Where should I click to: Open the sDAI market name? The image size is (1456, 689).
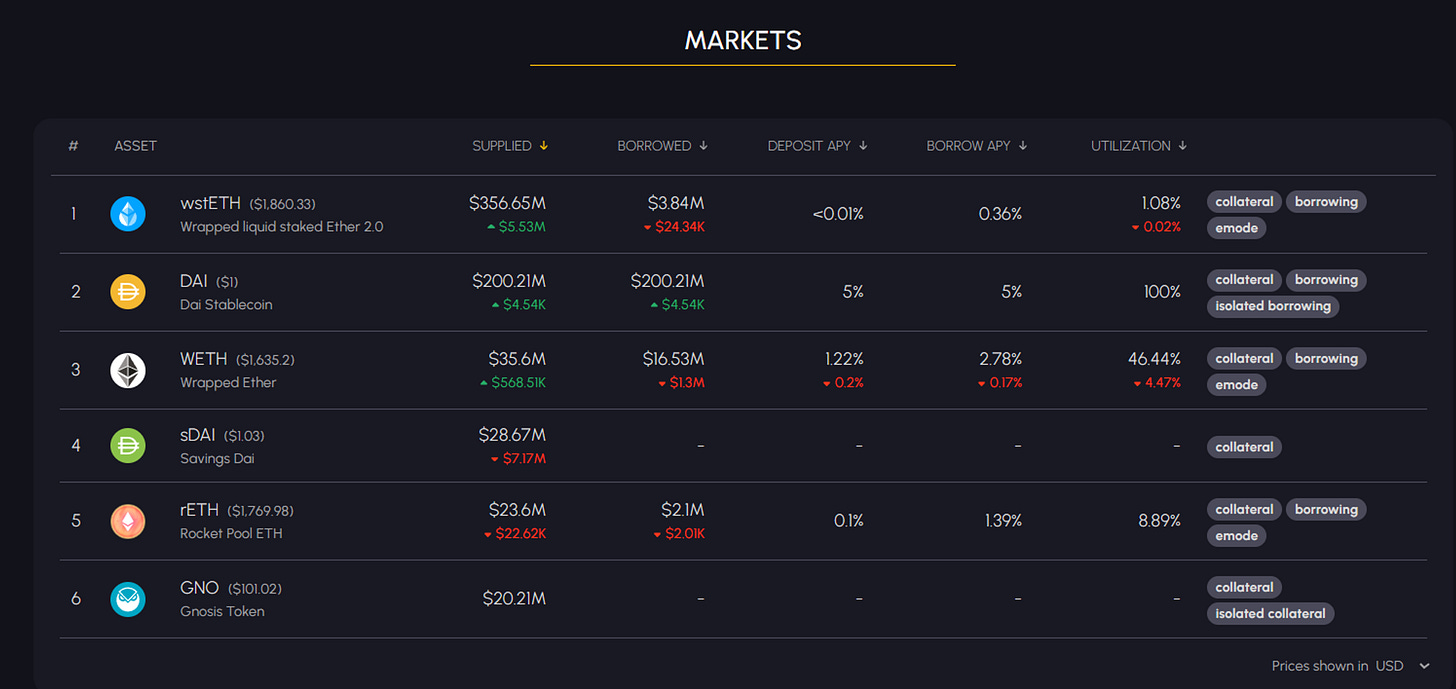(198, 435)
